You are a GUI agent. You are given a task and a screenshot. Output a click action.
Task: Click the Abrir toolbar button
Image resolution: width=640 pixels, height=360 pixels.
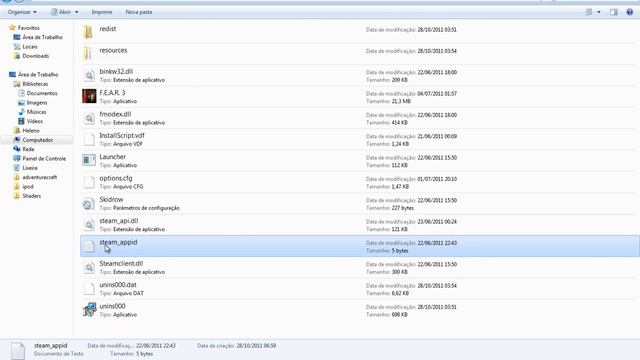point(61,12)
